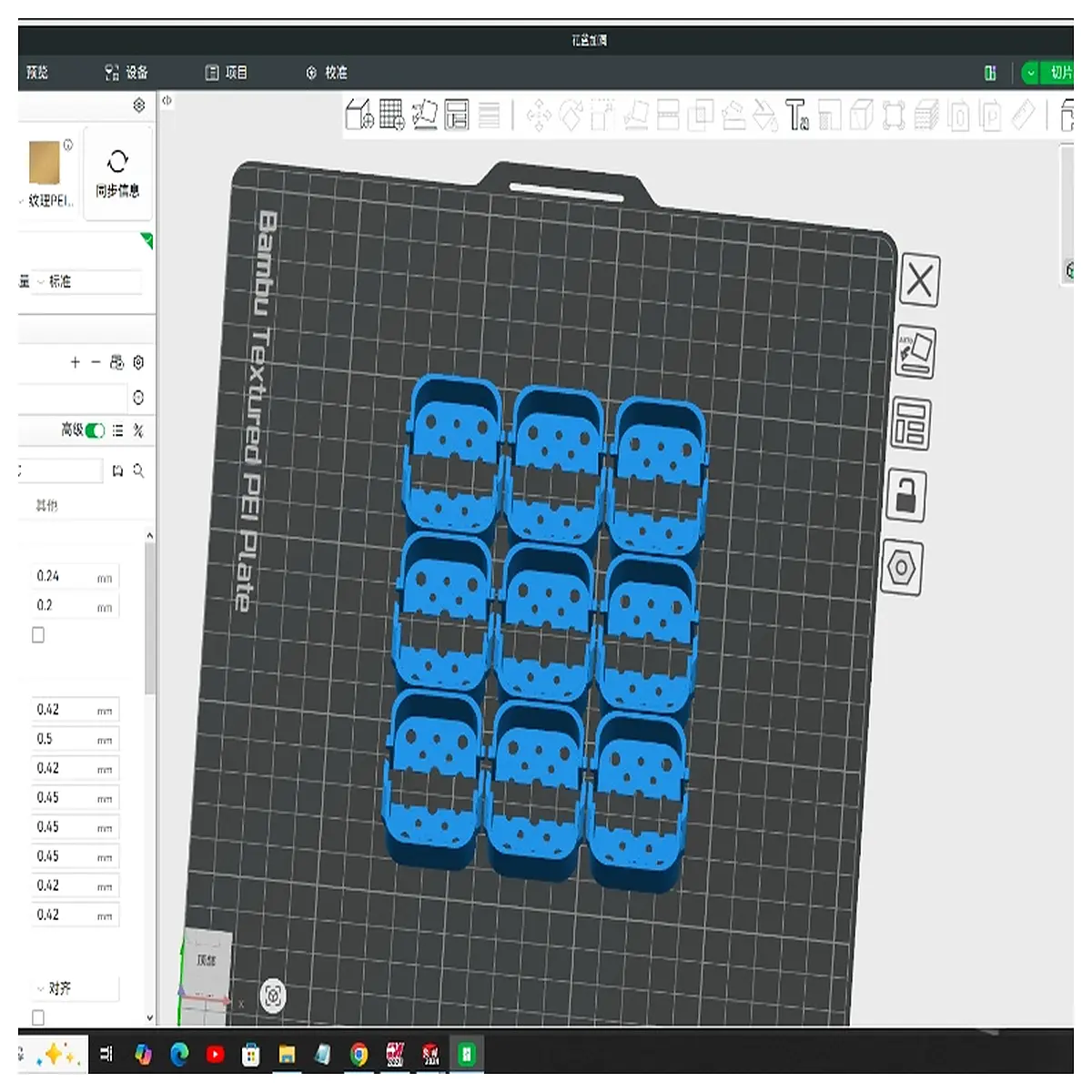Click the settings list view icon
The width and height of the screenshot is (1092, 1092).
click(x=117, y=430)
